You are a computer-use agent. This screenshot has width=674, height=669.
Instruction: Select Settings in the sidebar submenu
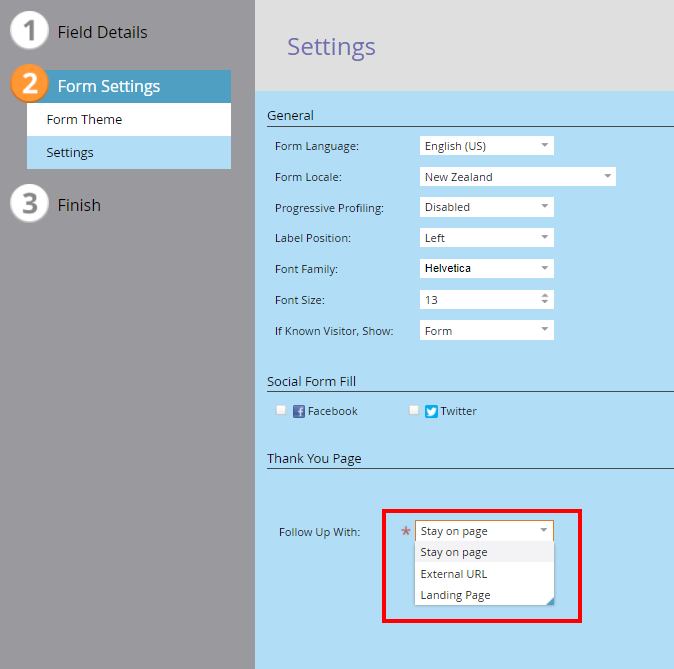[70, 153]
